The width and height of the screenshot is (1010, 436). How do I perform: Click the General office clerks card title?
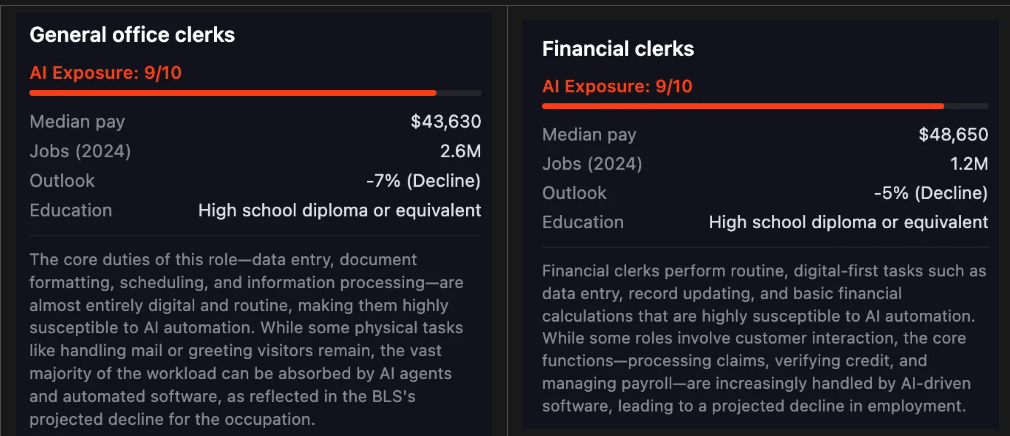pyautogui.click(x=132, y=35)
